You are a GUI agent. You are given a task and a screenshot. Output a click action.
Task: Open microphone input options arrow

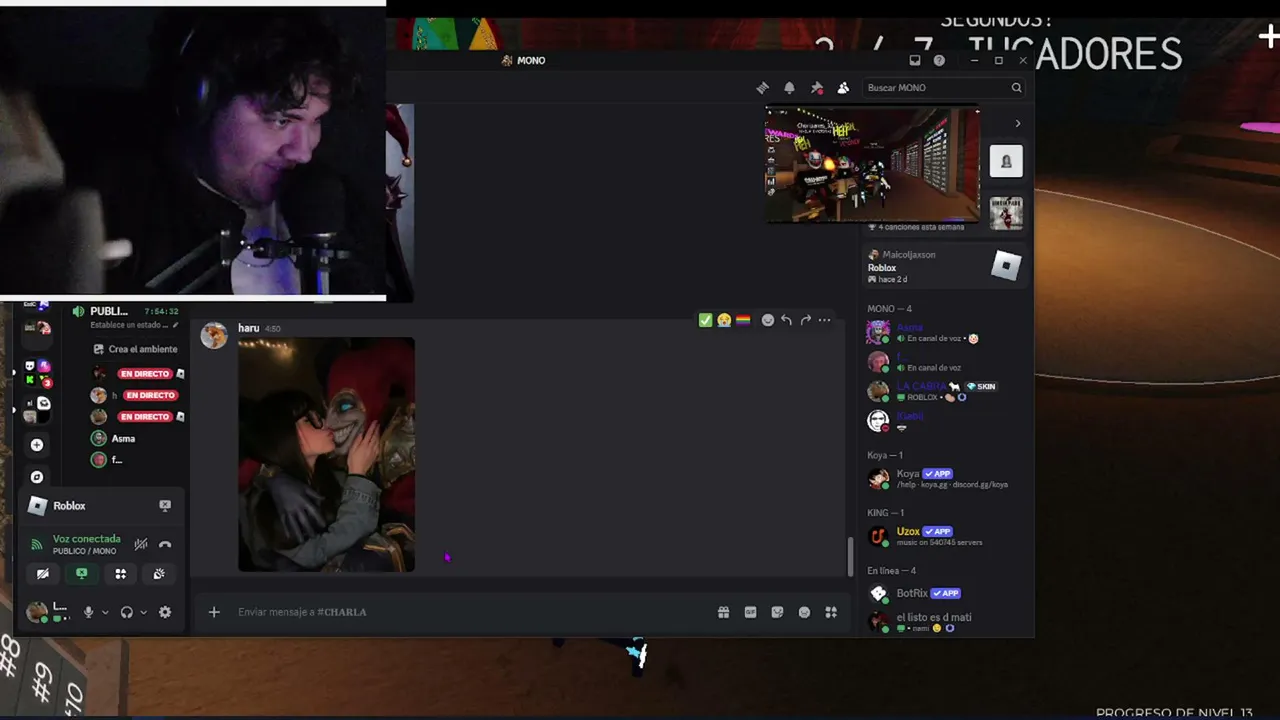point(105,612)
